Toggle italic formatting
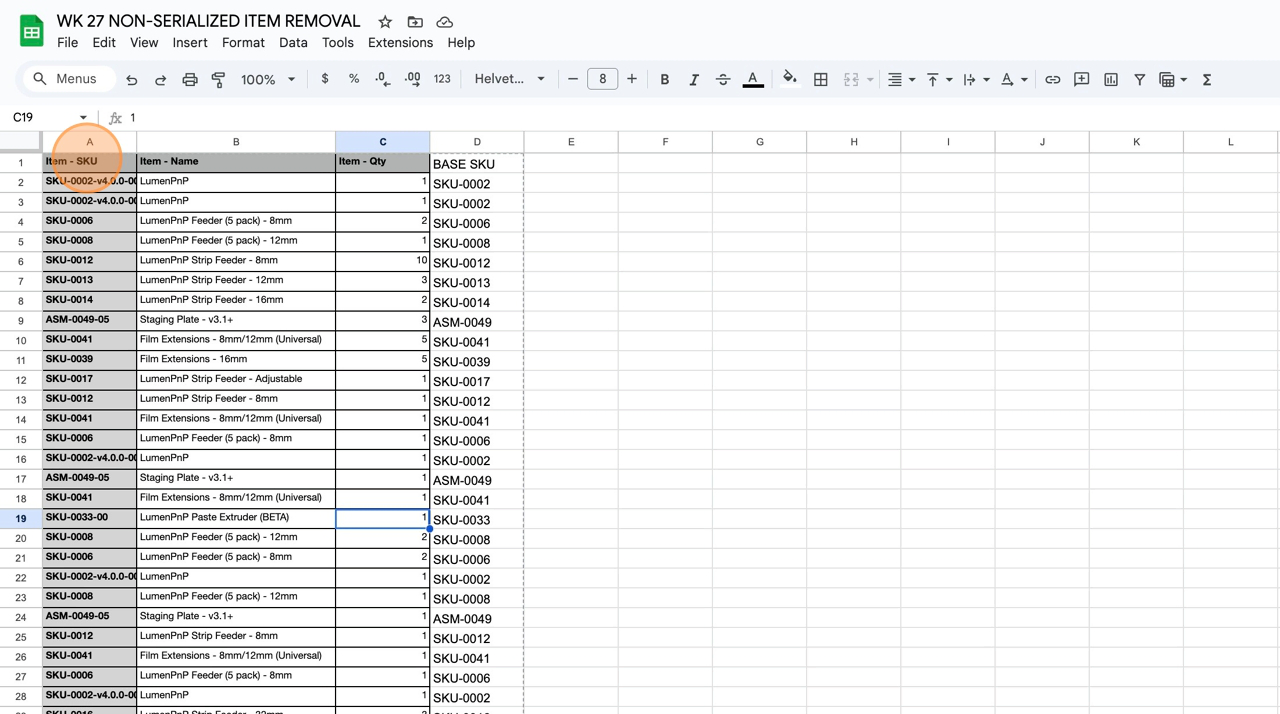The width and height of the screenshot is (1280, 714). pyautogui.click(x=694, y=79)
